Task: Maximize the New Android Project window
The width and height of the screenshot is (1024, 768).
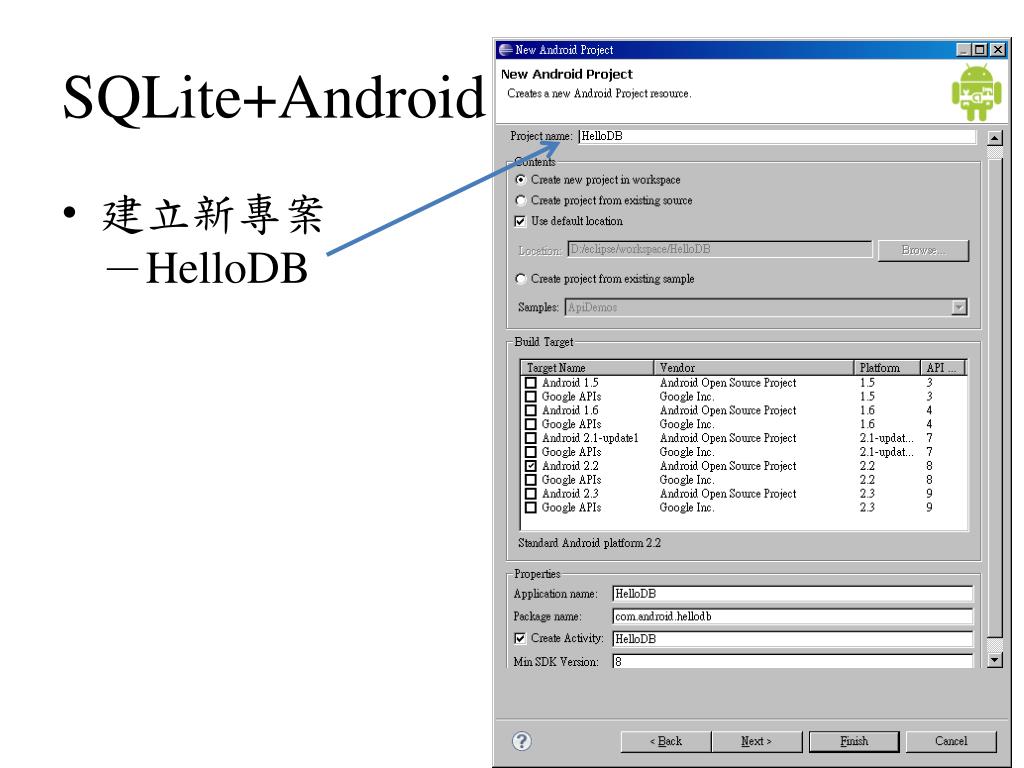Action: tap(980, 50)
